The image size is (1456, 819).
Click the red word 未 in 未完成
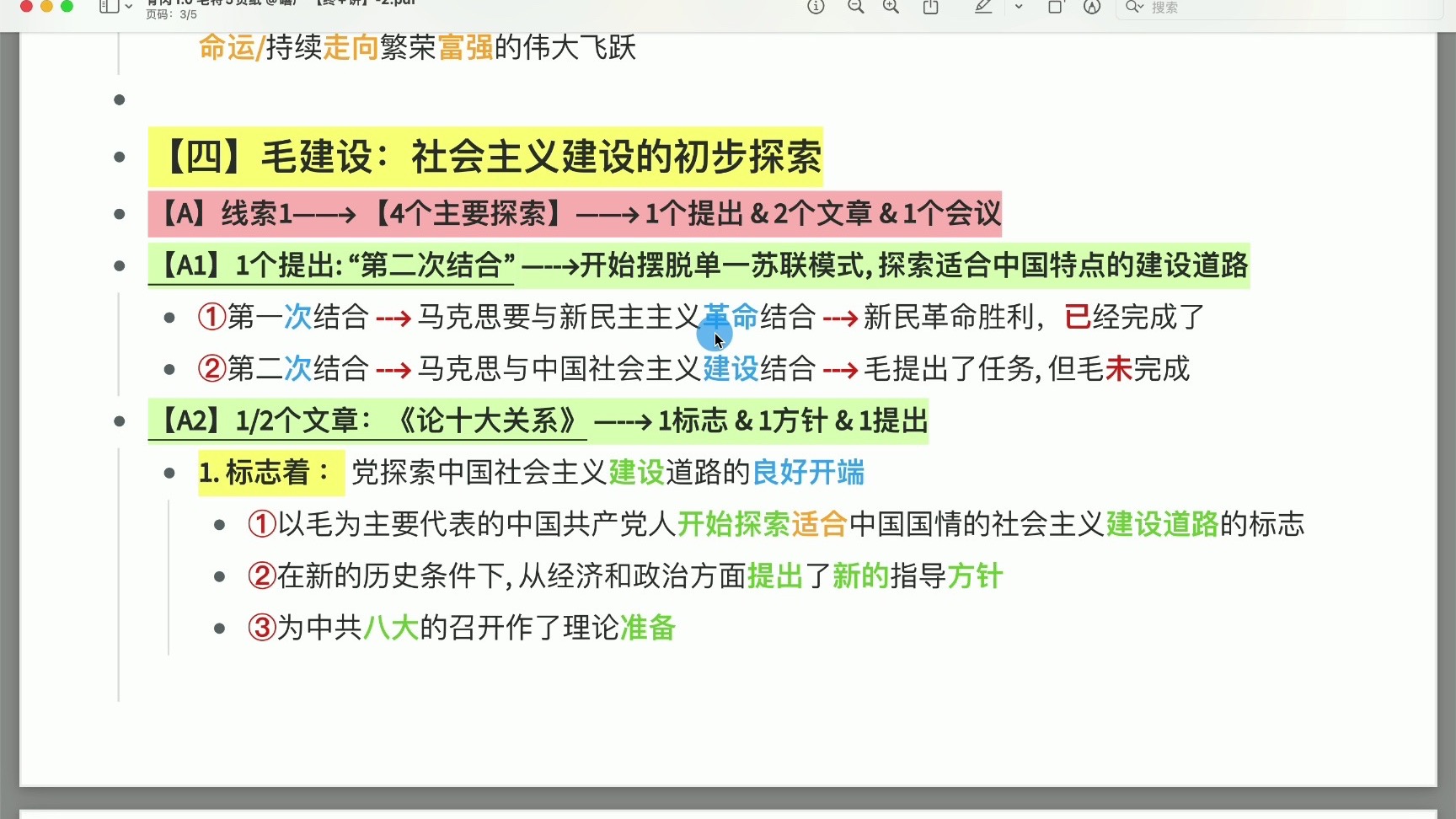pos(1118,369)
